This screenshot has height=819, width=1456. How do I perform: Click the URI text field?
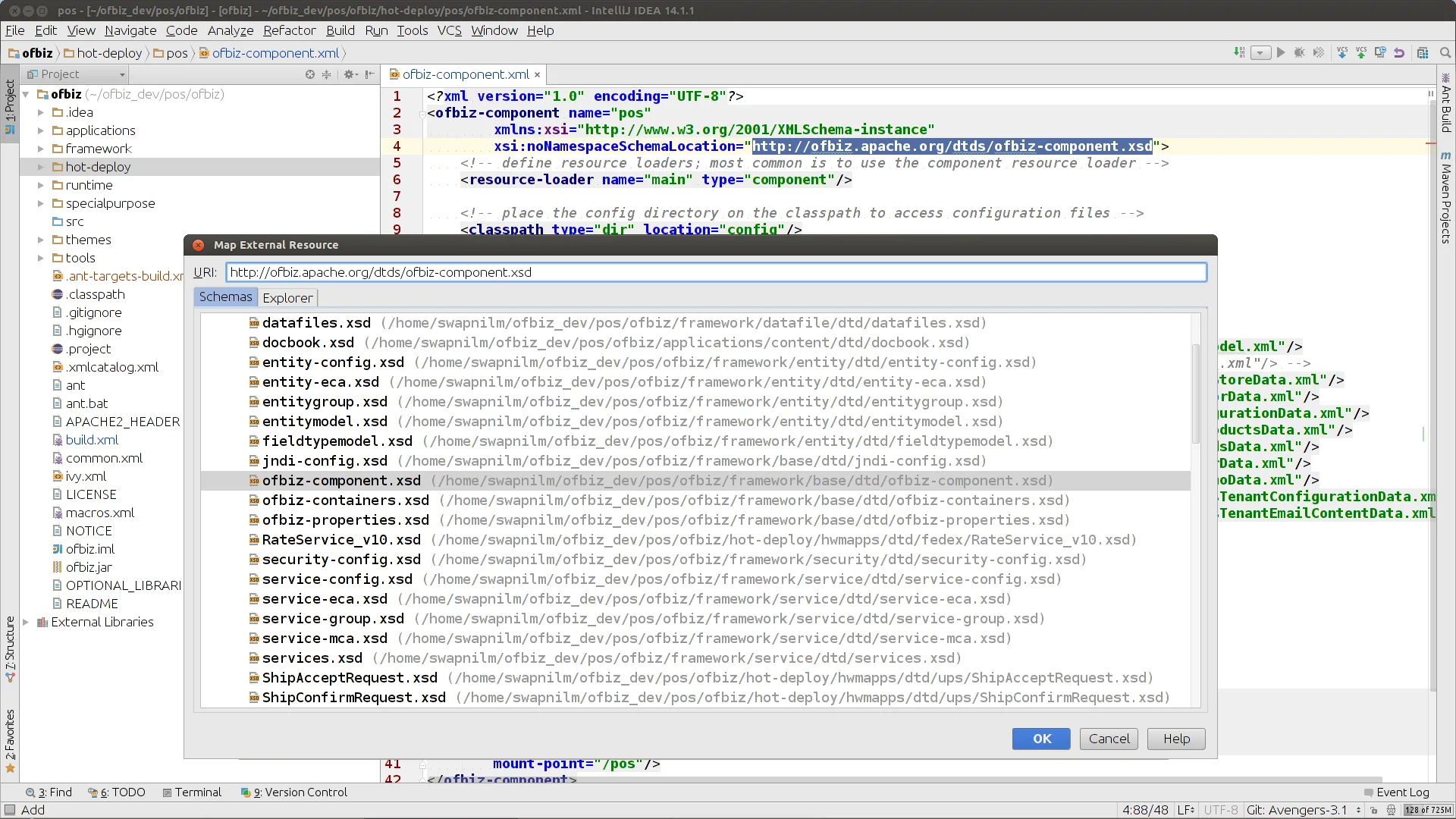716,272
